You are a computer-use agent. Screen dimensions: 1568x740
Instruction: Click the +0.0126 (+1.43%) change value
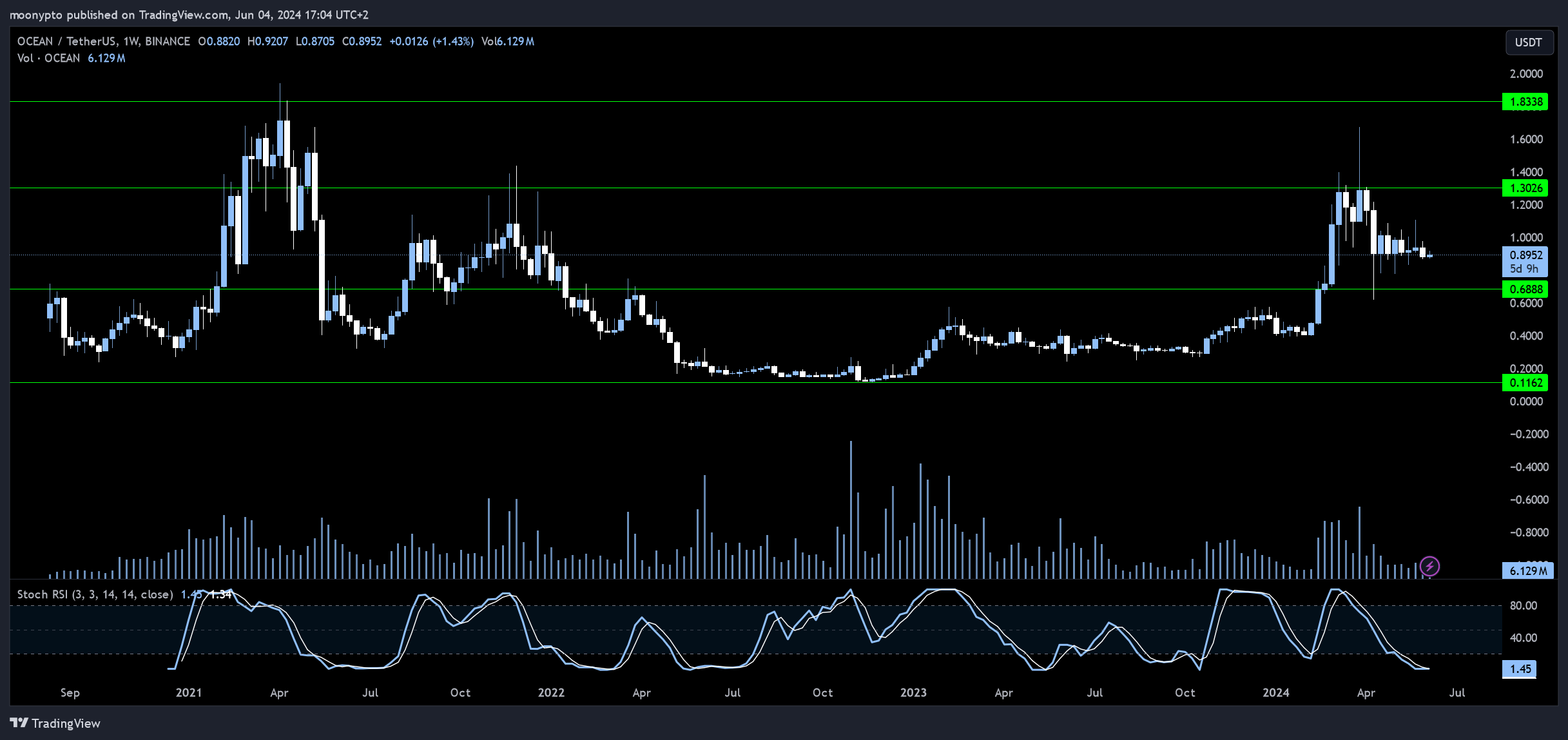pos(431,41)
